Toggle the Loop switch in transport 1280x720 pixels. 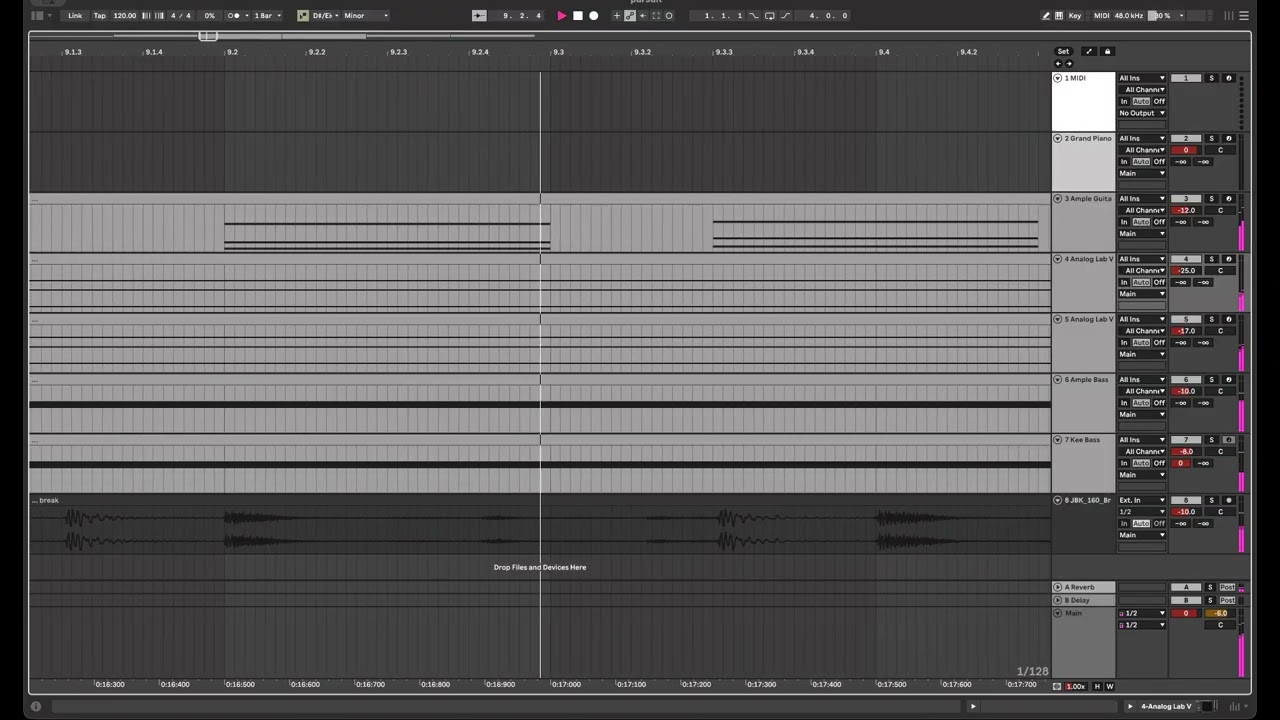click(769, 16)
